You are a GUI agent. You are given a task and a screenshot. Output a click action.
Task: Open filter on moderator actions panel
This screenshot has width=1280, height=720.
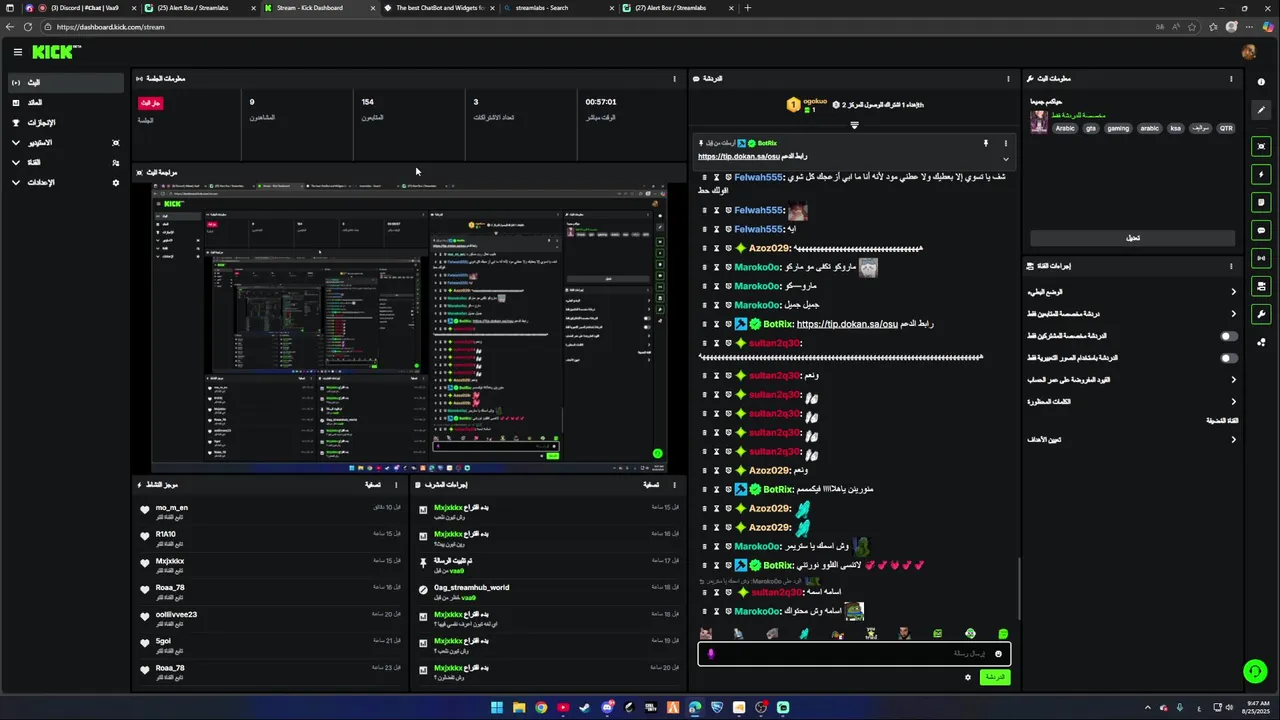point(652,485)
